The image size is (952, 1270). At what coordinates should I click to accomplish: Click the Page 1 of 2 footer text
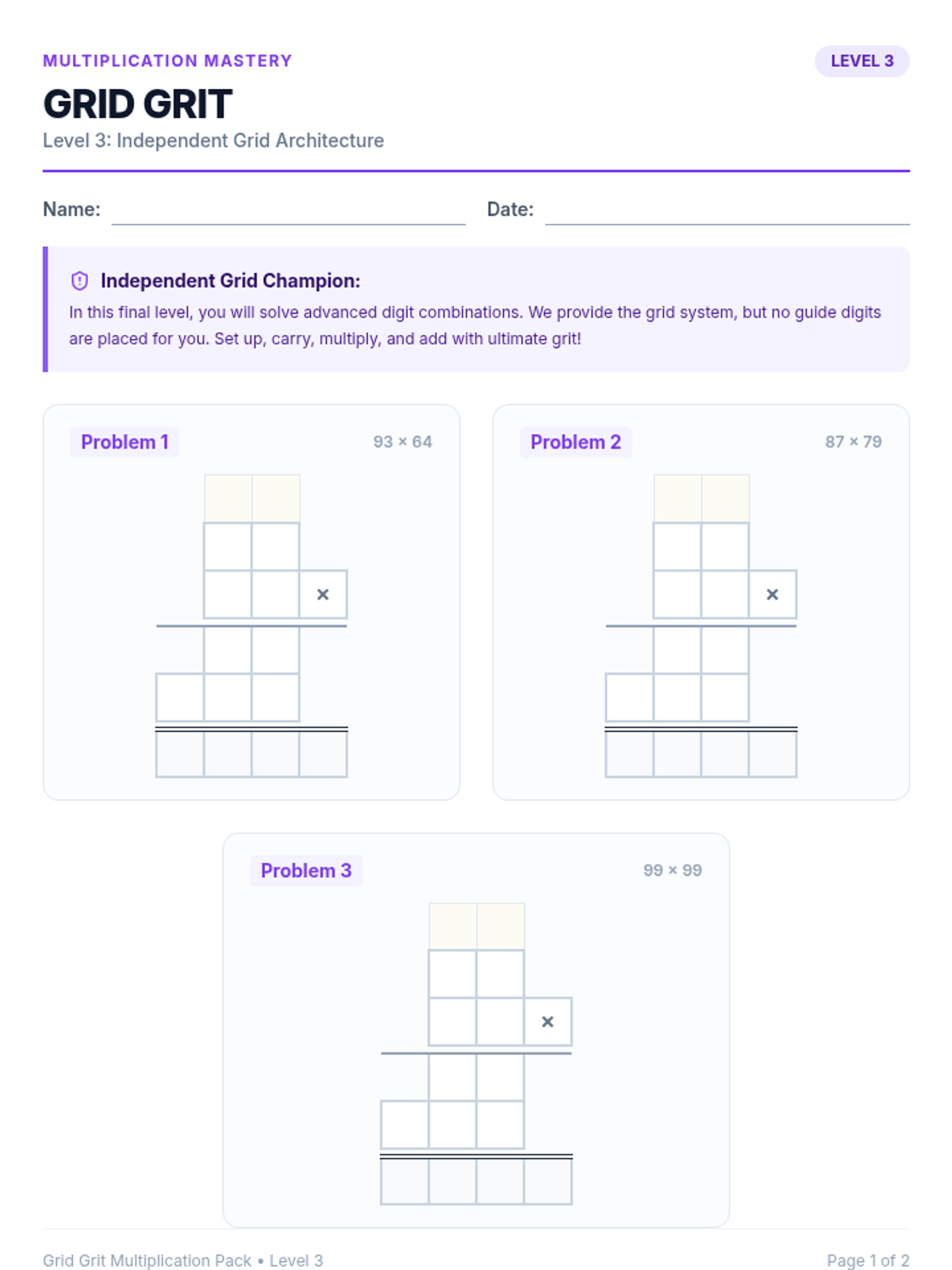[x=868, y=1260]
